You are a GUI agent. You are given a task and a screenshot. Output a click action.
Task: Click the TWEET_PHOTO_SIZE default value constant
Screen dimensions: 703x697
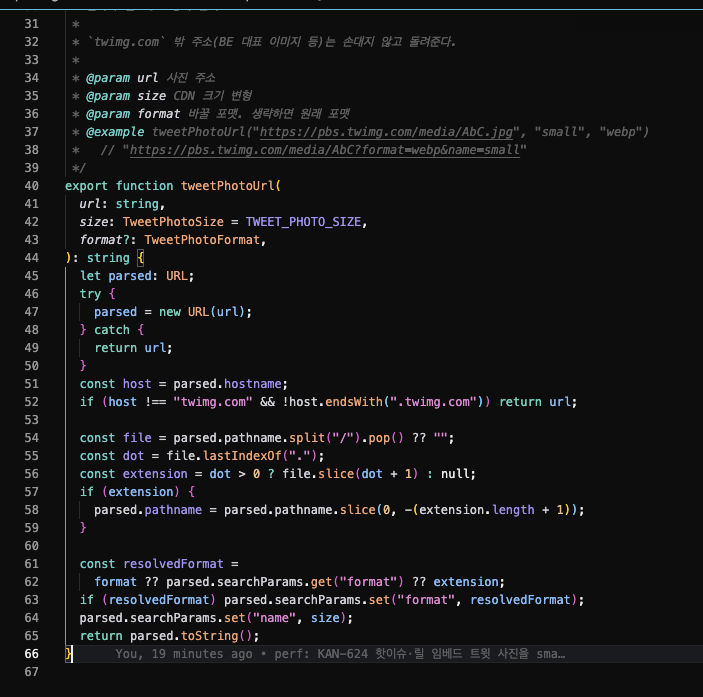[303, 222]
